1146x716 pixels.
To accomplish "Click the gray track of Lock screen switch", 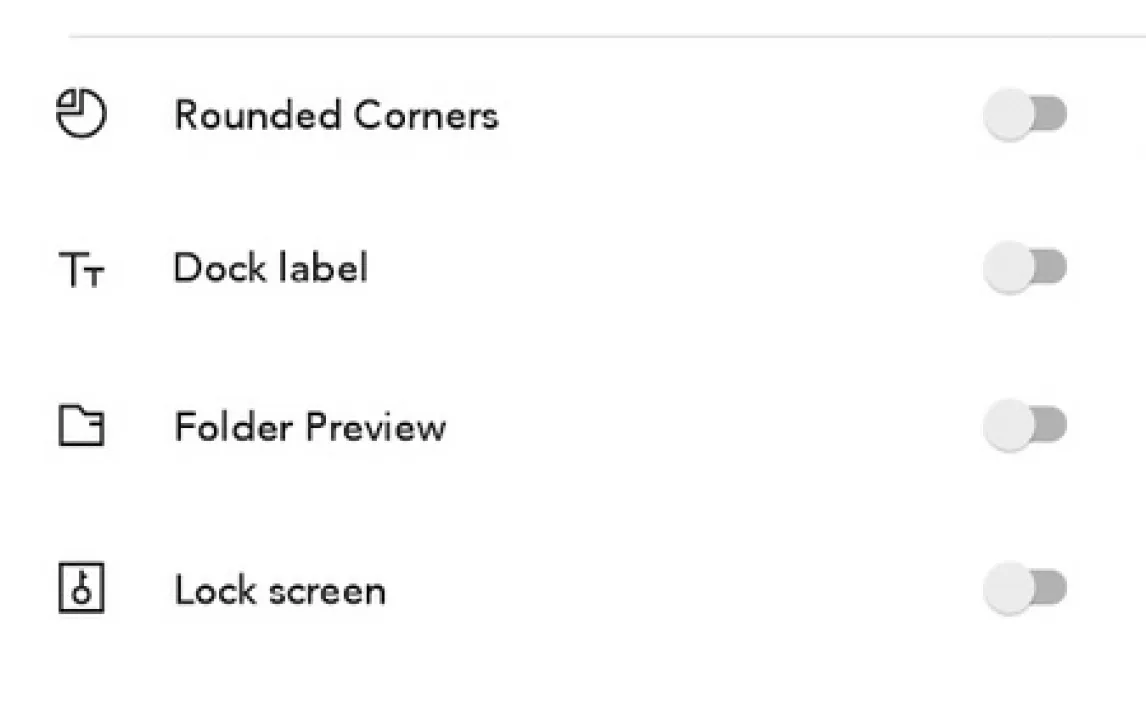I will (1051, 588).
